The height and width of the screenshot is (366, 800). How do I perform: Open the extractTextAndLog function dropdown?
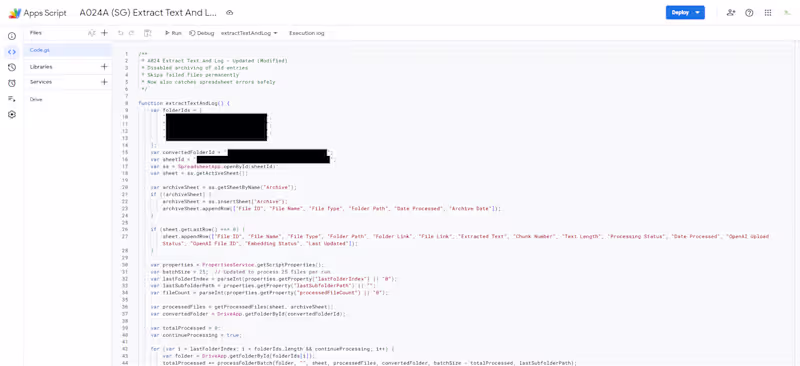click(249, 33)
